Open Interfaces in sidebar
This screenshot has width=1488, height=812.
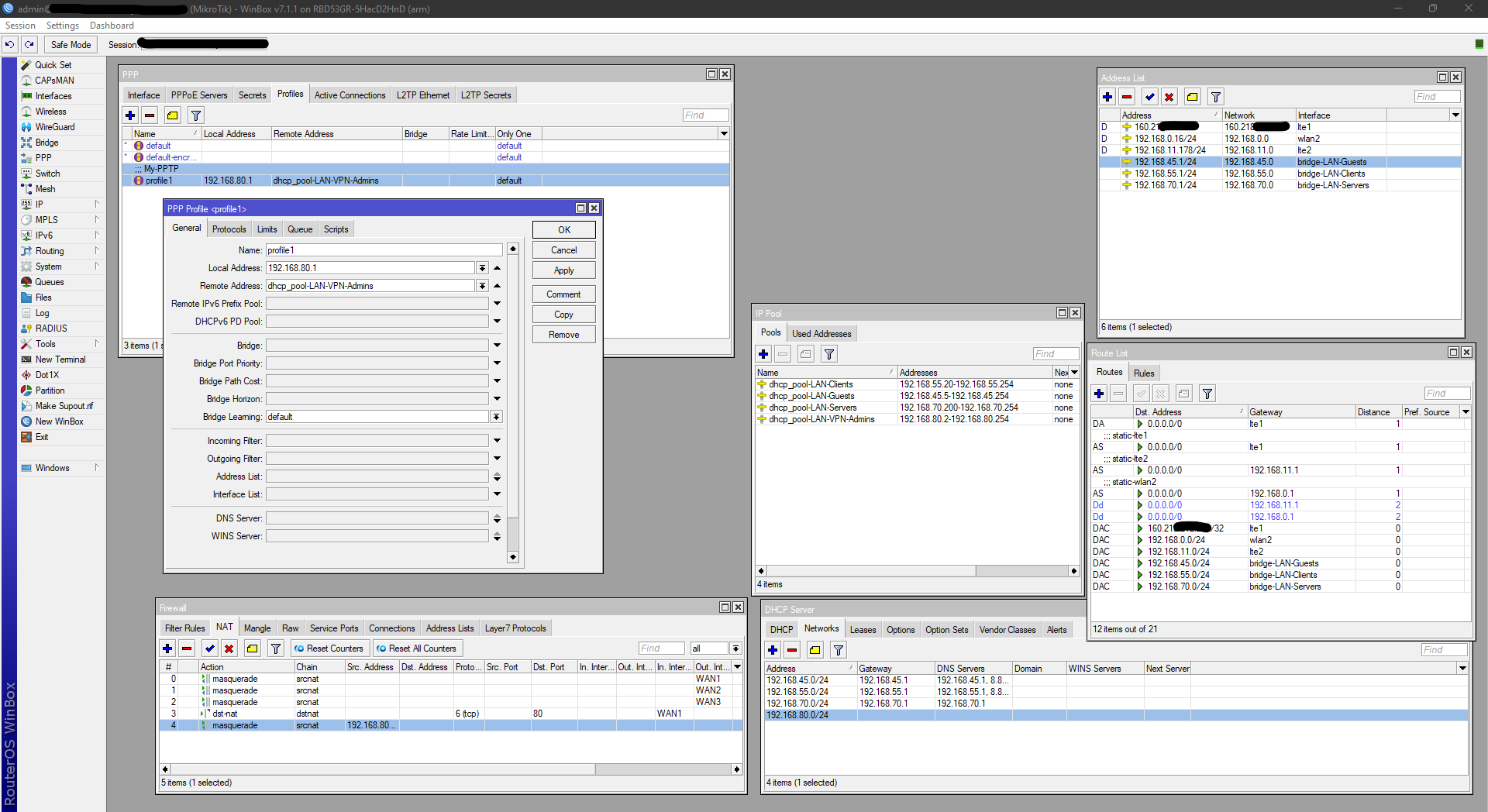(53, 96)
